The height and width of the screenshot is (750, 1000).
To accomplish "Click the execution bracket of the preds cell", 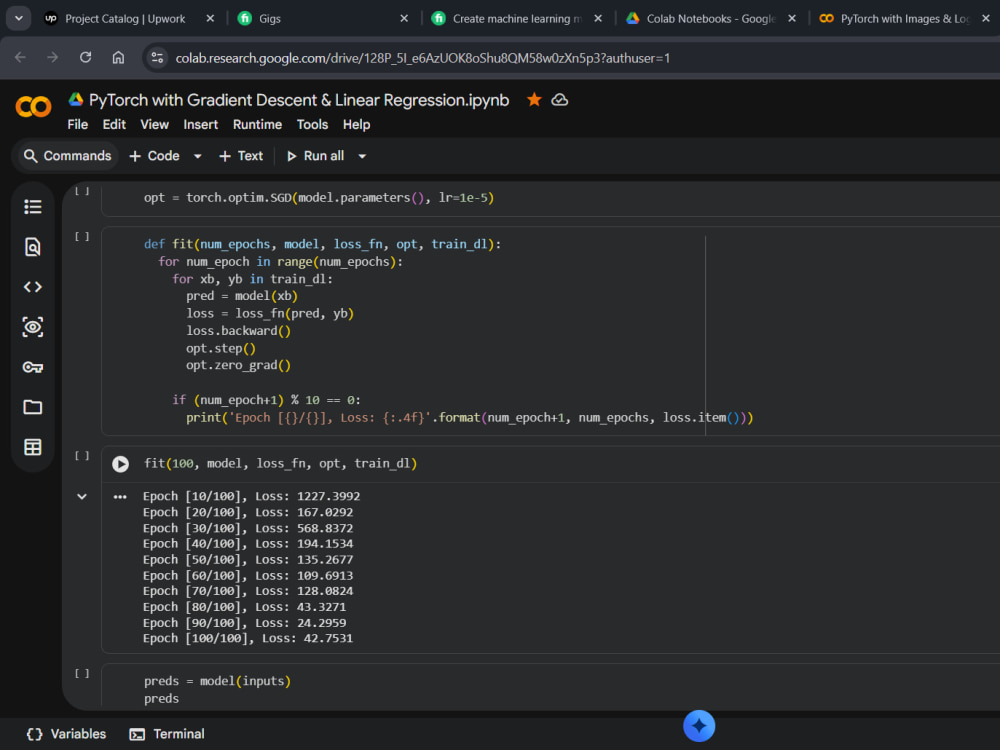I will click(x=82, y=673).
